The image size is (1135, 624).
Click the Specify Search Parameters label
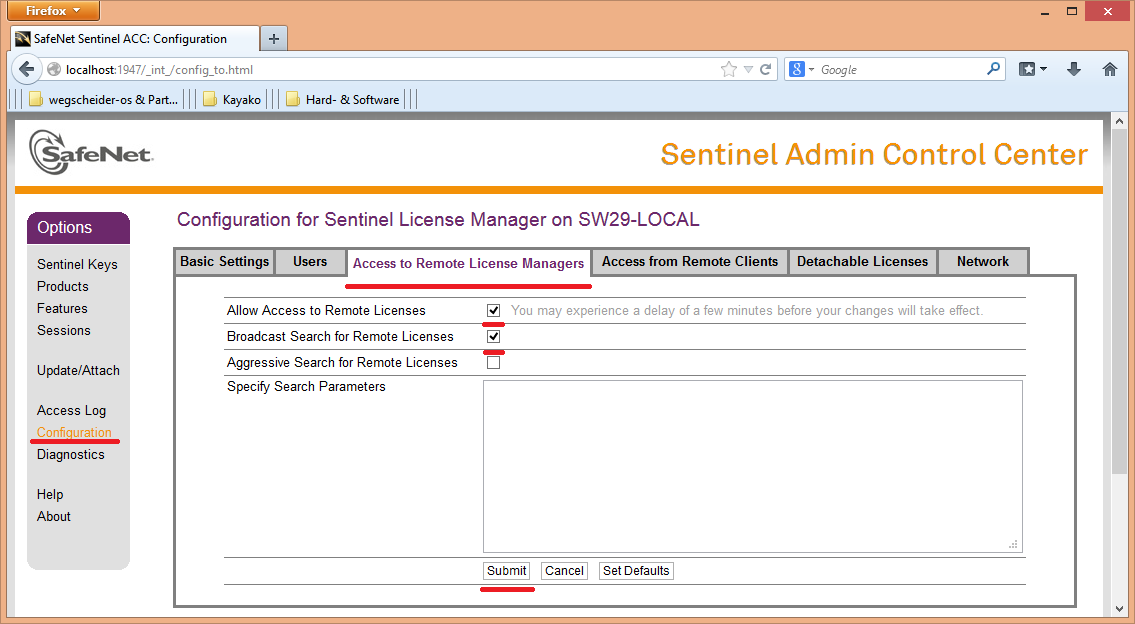coord(306,387)
